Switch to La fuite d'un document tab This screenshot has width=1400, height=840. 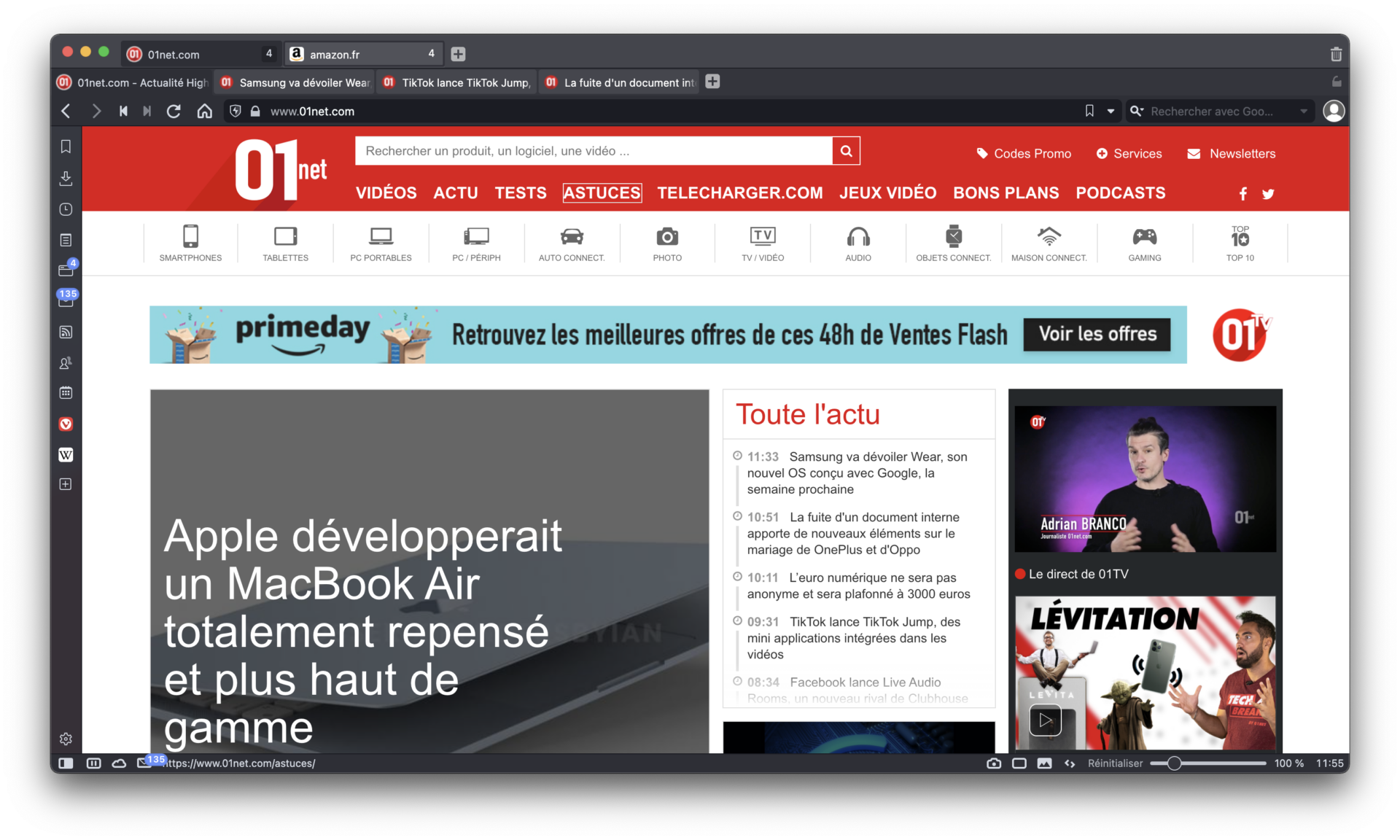(621, 82)
